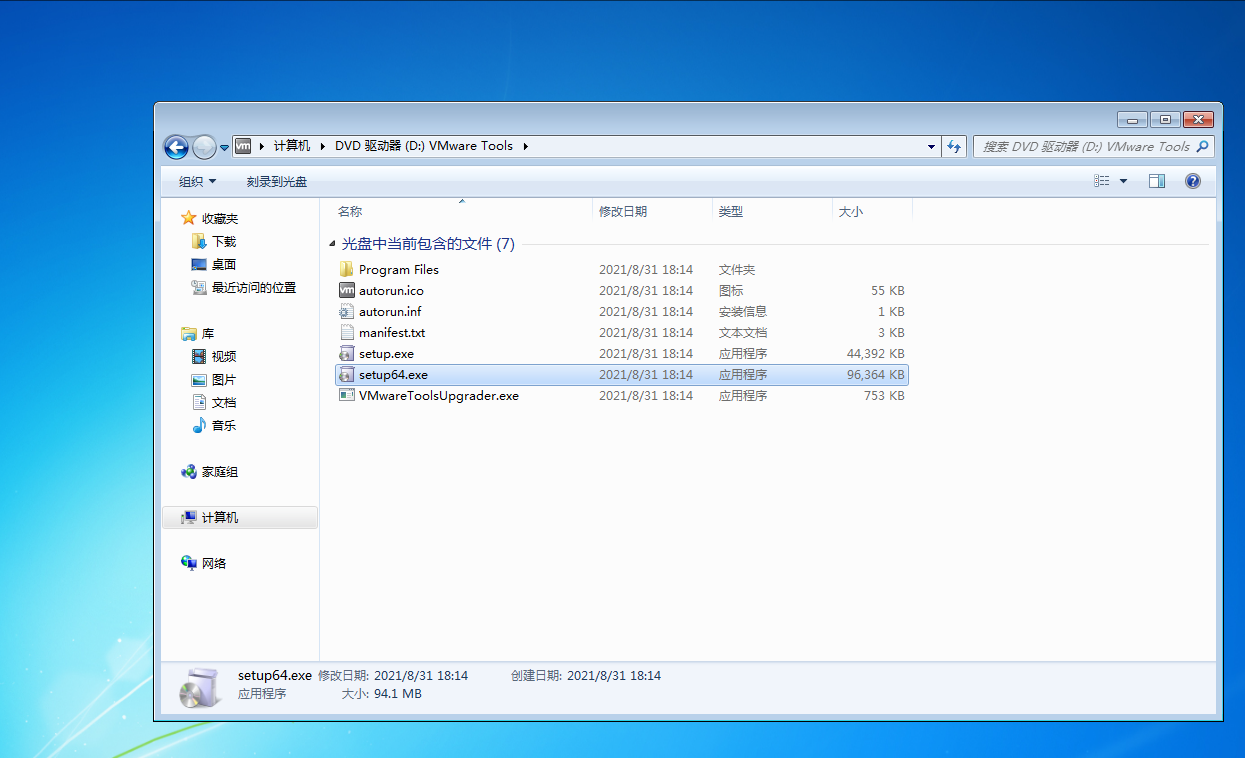This screenshot has height=758, width=1245.
Task: Click the 96,364 KB size cell
Action: 875,374
